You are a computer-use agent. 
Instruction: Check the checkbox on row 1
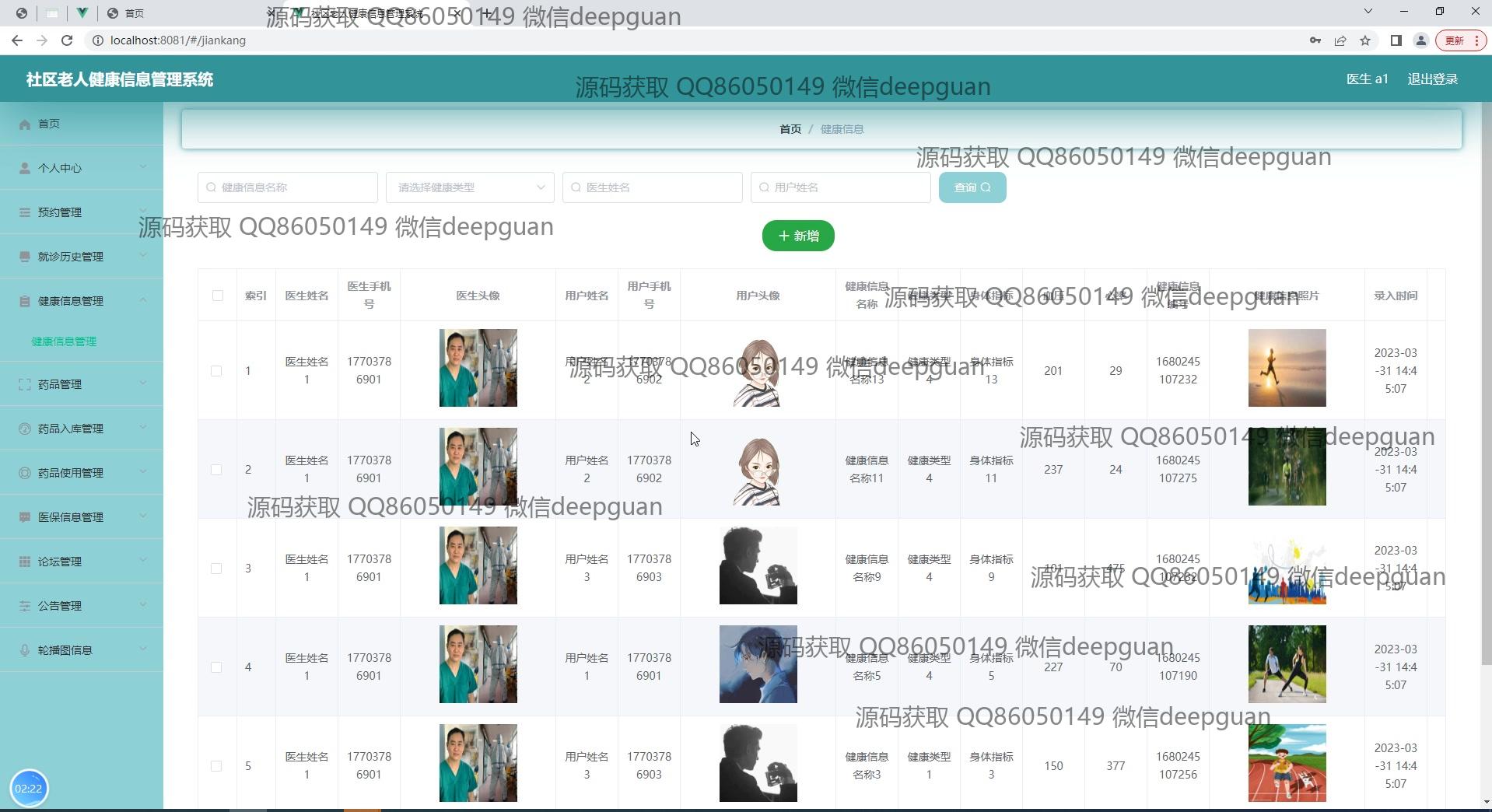coord(217,371)
